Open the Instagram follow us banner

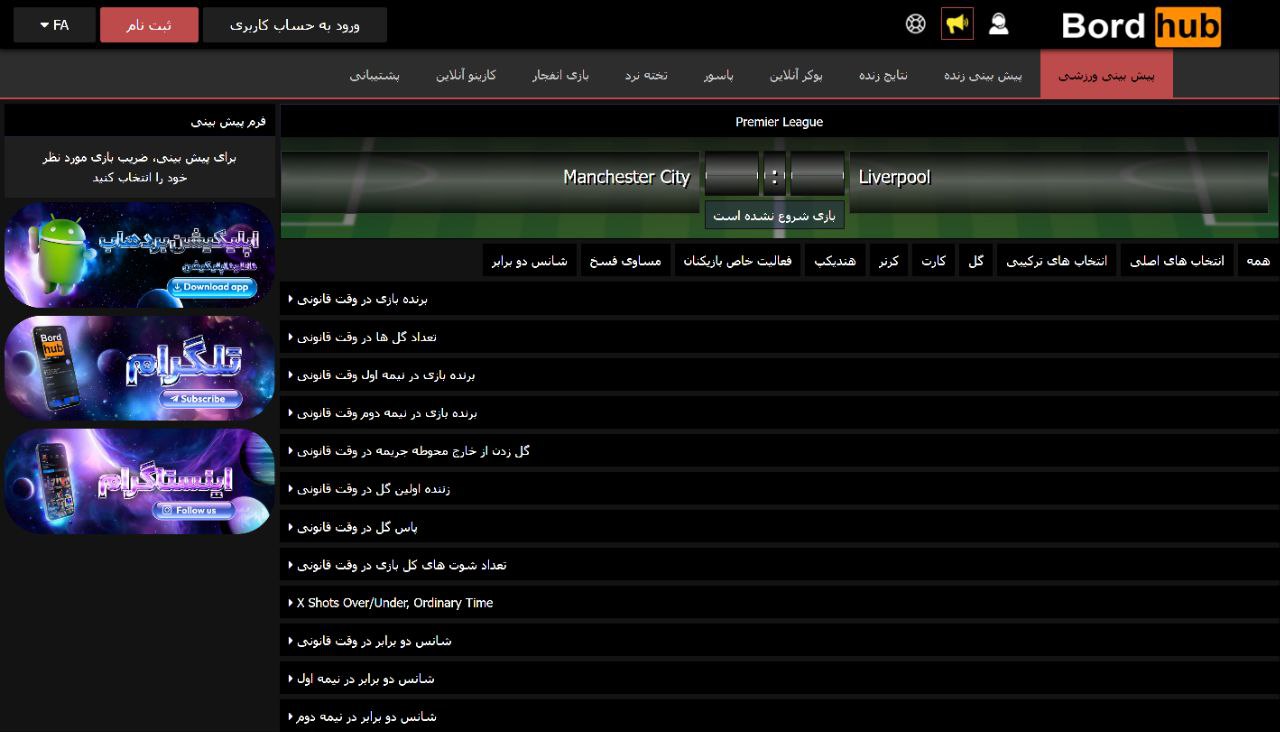[x=139, y=481]
